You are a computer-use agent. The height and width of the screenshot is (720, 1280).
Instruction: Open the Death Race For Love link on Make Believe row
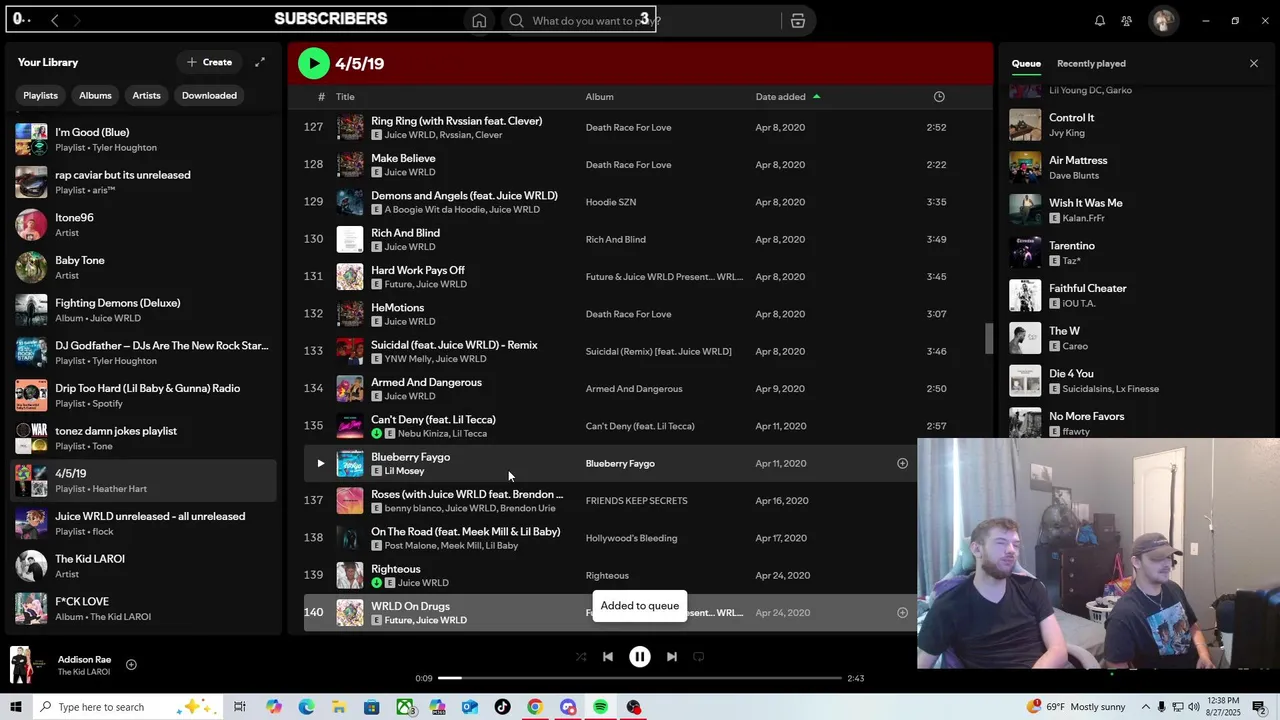[x=628, y=165]
